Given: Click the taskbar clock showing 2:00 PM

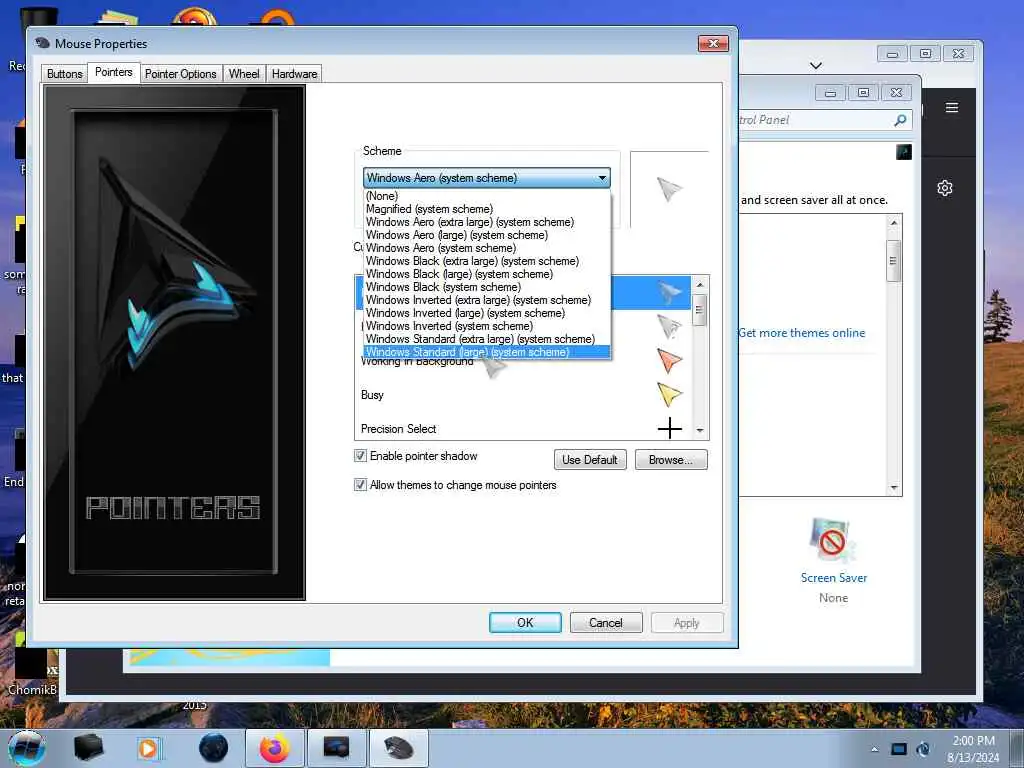Looking at the screenshot, I should [x=973, y=749].
